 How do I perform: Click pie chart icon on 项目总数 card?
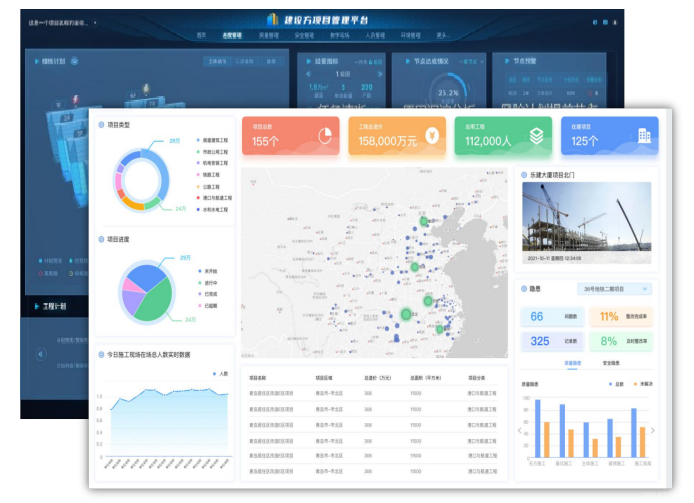point(325,136)
